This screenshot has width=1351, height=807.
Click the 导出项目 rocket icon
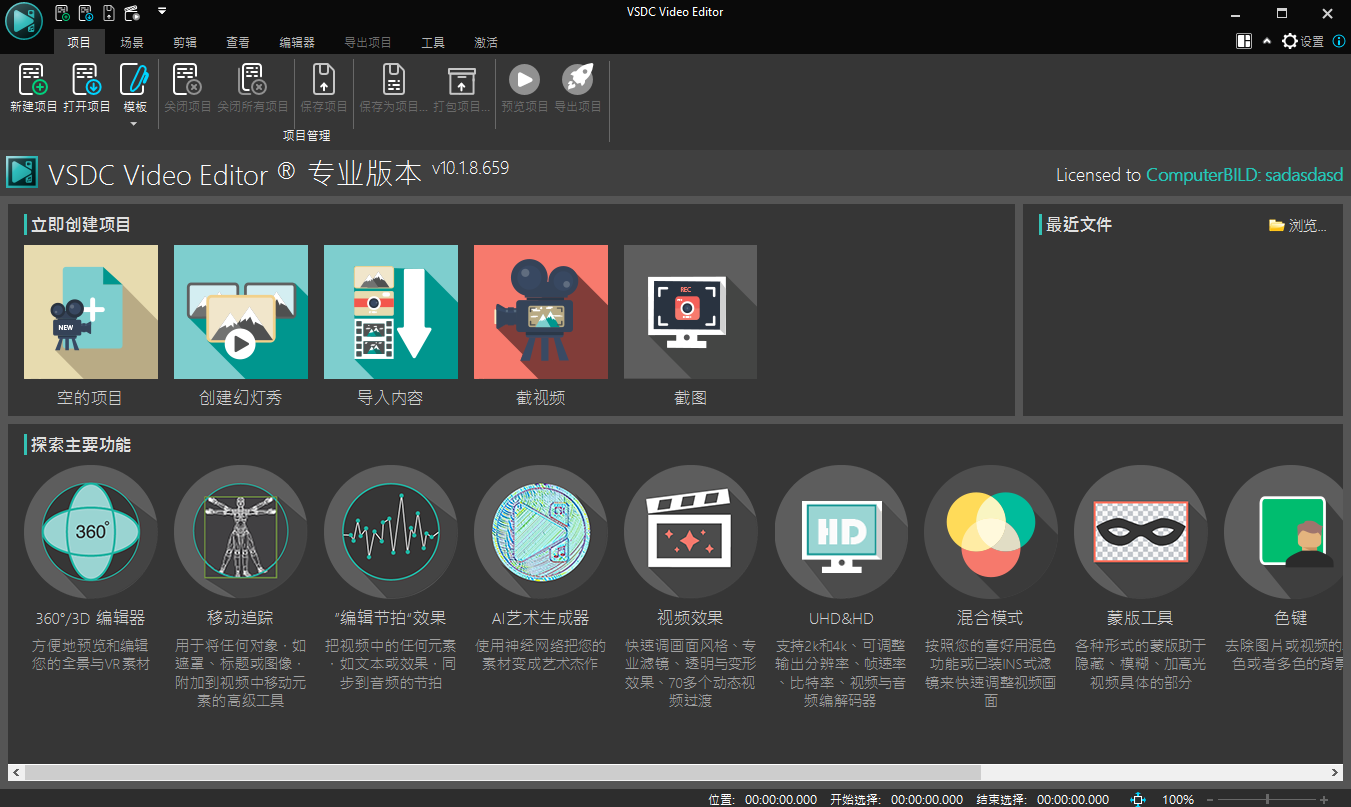pyautogui.click(x=578, y=79)
